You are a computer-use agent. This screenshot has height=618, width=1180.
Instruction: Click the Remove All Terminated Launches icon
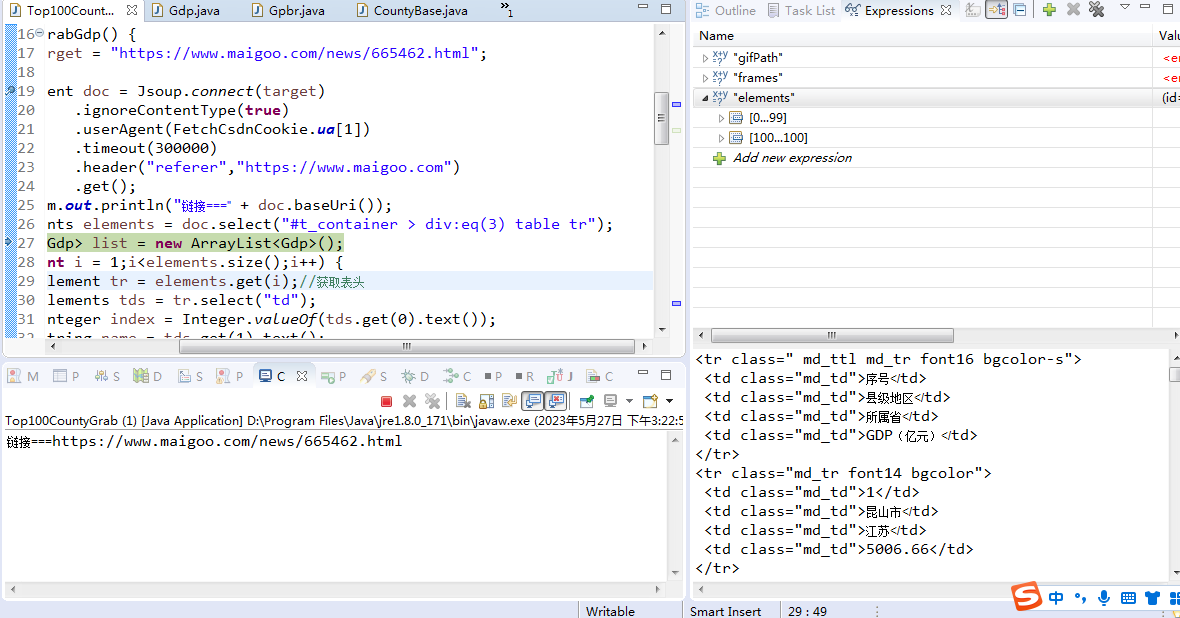tap(432, 401)
